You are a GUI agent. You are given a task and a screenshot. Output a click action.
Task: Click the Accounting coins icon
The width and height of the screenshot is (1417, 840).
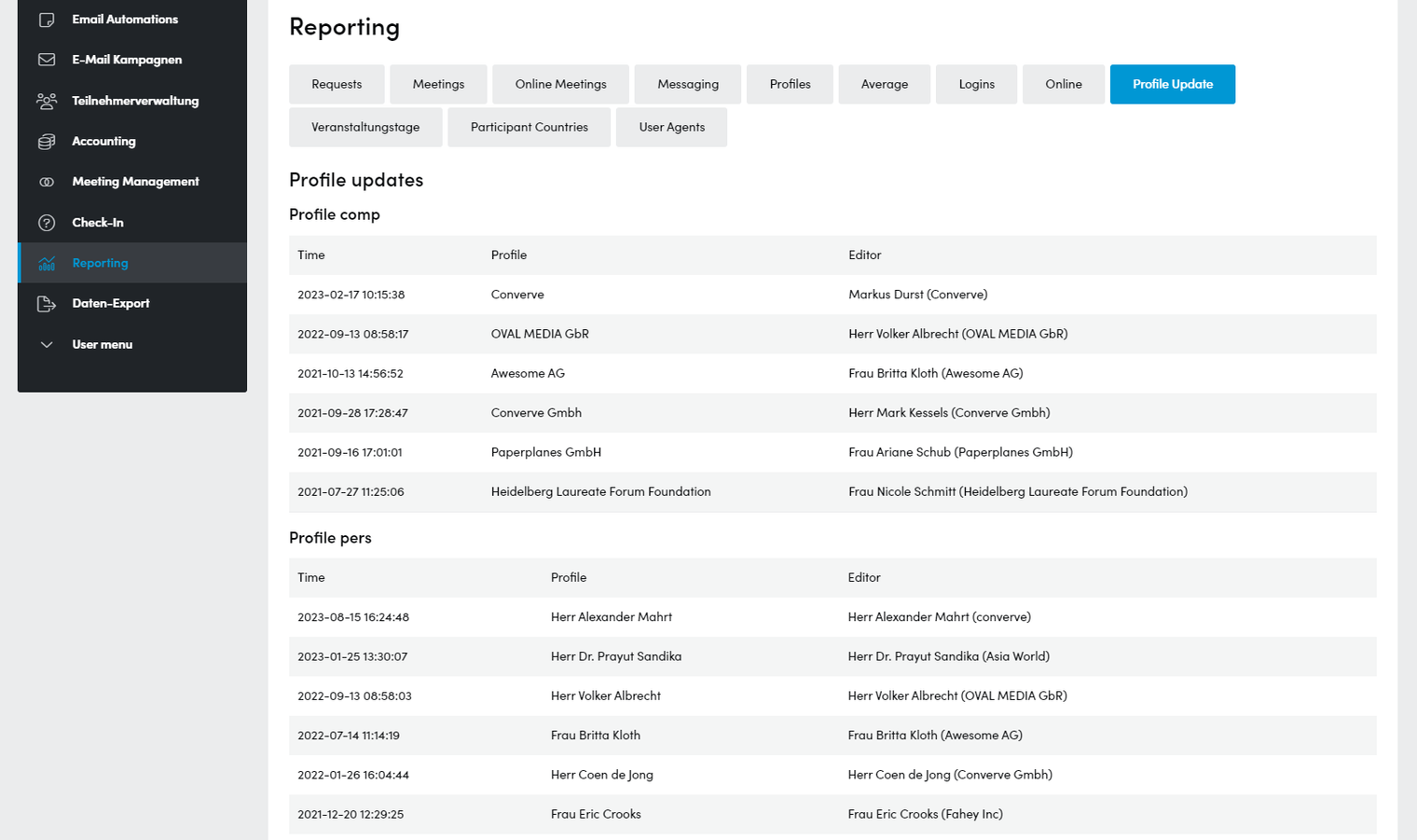(47, 142)
